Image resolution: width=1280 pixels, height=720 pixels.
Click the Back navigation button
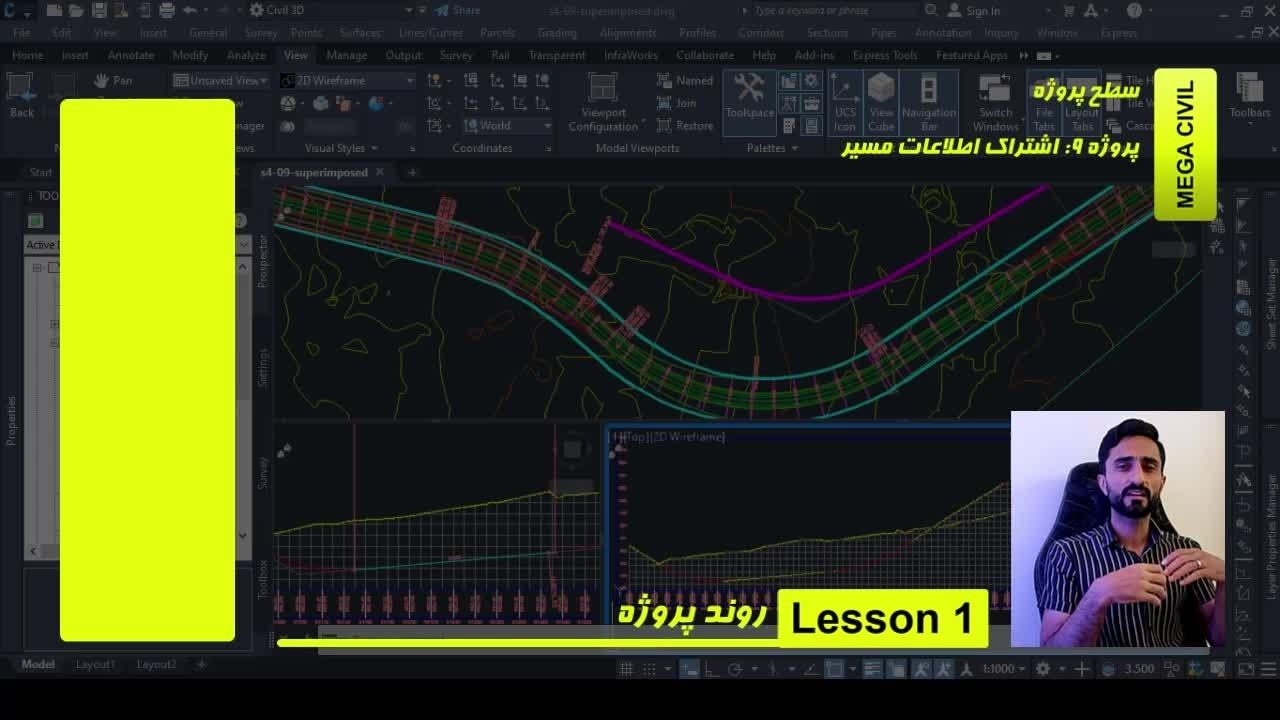pyautogui.click(x=21, y=96)
